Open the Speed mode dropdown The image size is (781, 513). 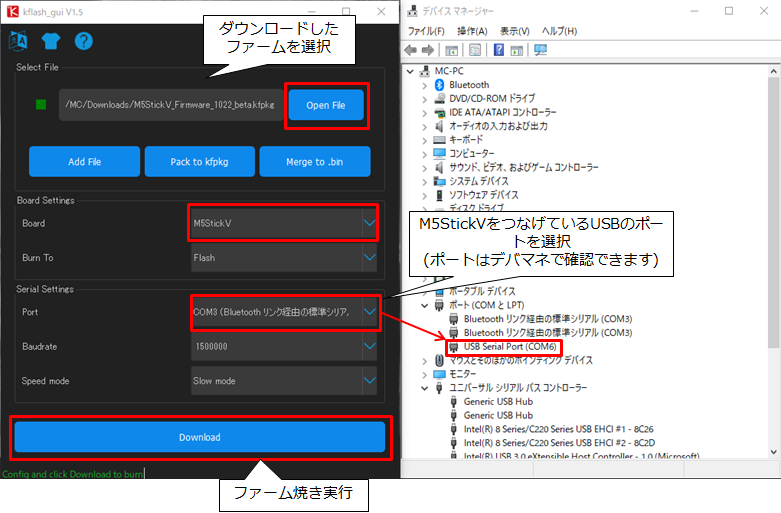pyautogui.click(x=284, y=381)
